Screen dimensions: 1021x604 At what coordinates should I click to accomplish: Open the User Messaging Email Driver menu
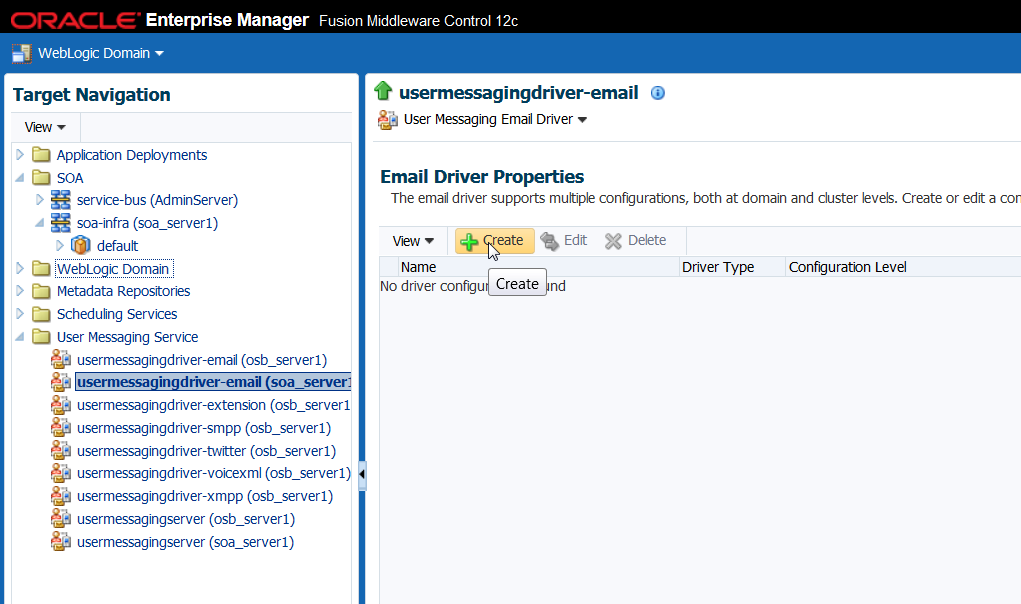(496, 120)
